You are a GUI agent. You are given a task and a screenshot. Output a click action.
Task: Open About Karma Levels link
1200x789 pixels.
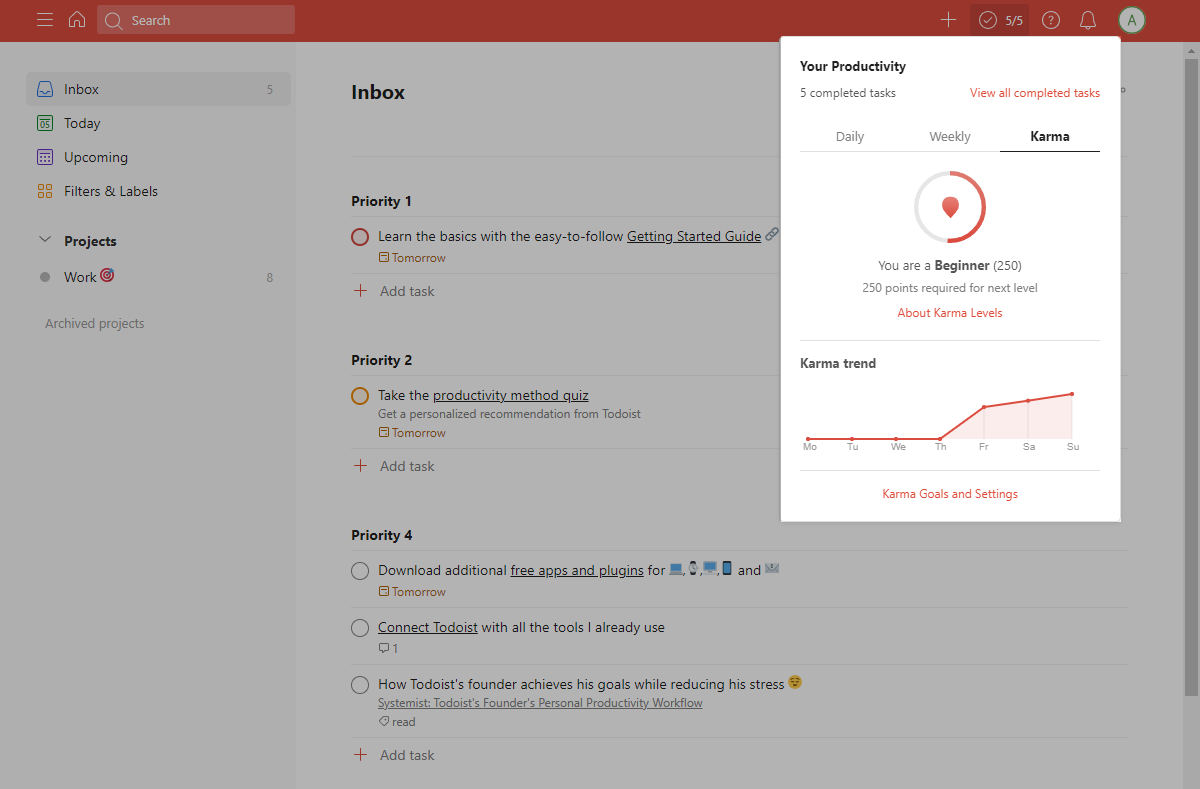(x=950, y=313)
